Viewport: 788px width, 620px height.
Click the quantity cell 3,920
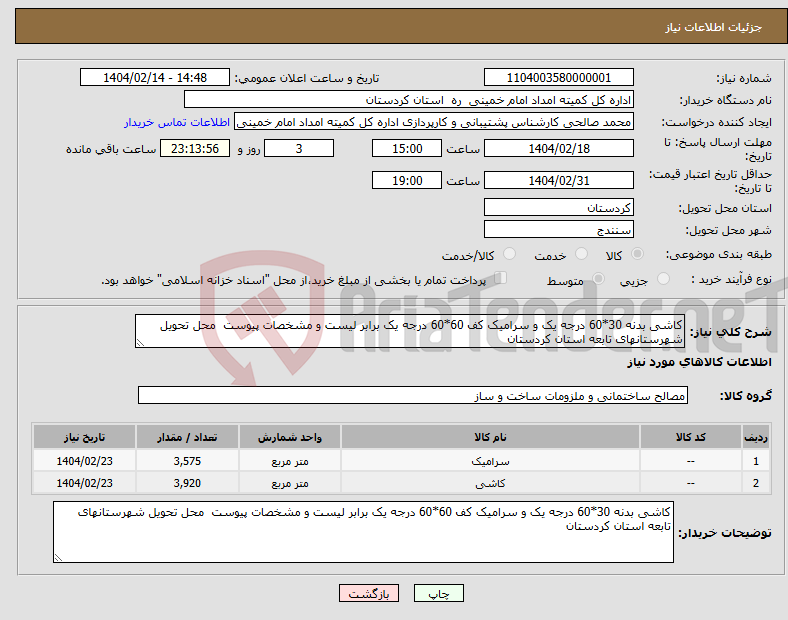point(187,483)
